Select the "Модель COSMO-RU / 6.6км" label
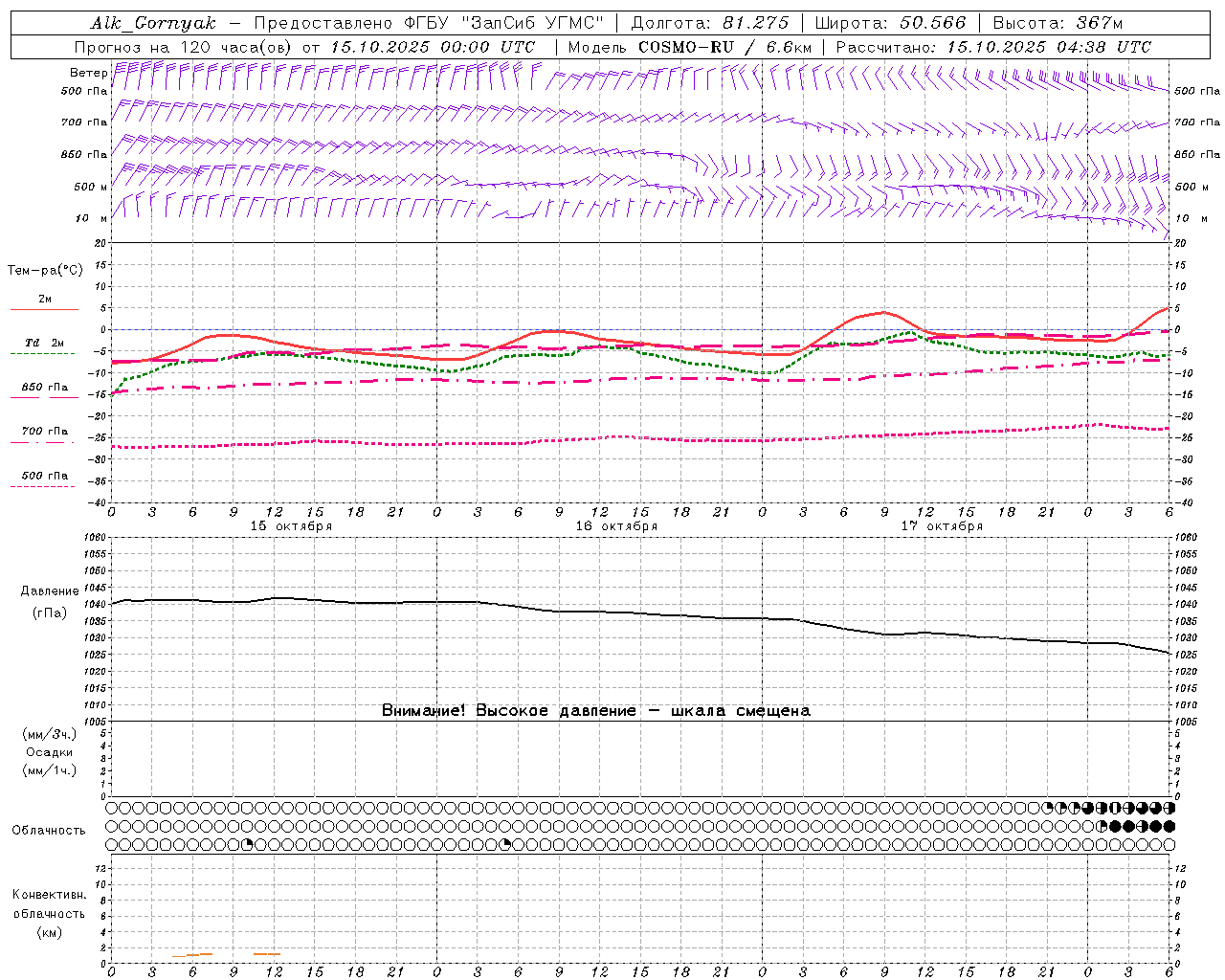The width and height of the screenshot is (1225, 980). coord(690,47)
